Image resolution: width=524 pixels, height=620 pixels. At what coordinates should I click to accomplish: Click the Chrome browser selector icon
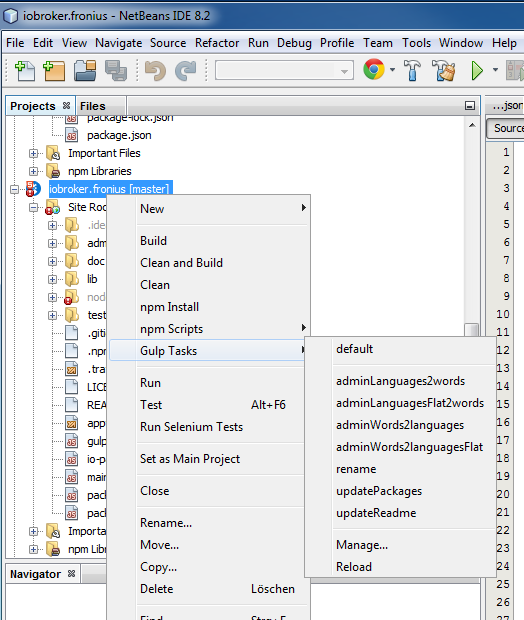(374, 70)
